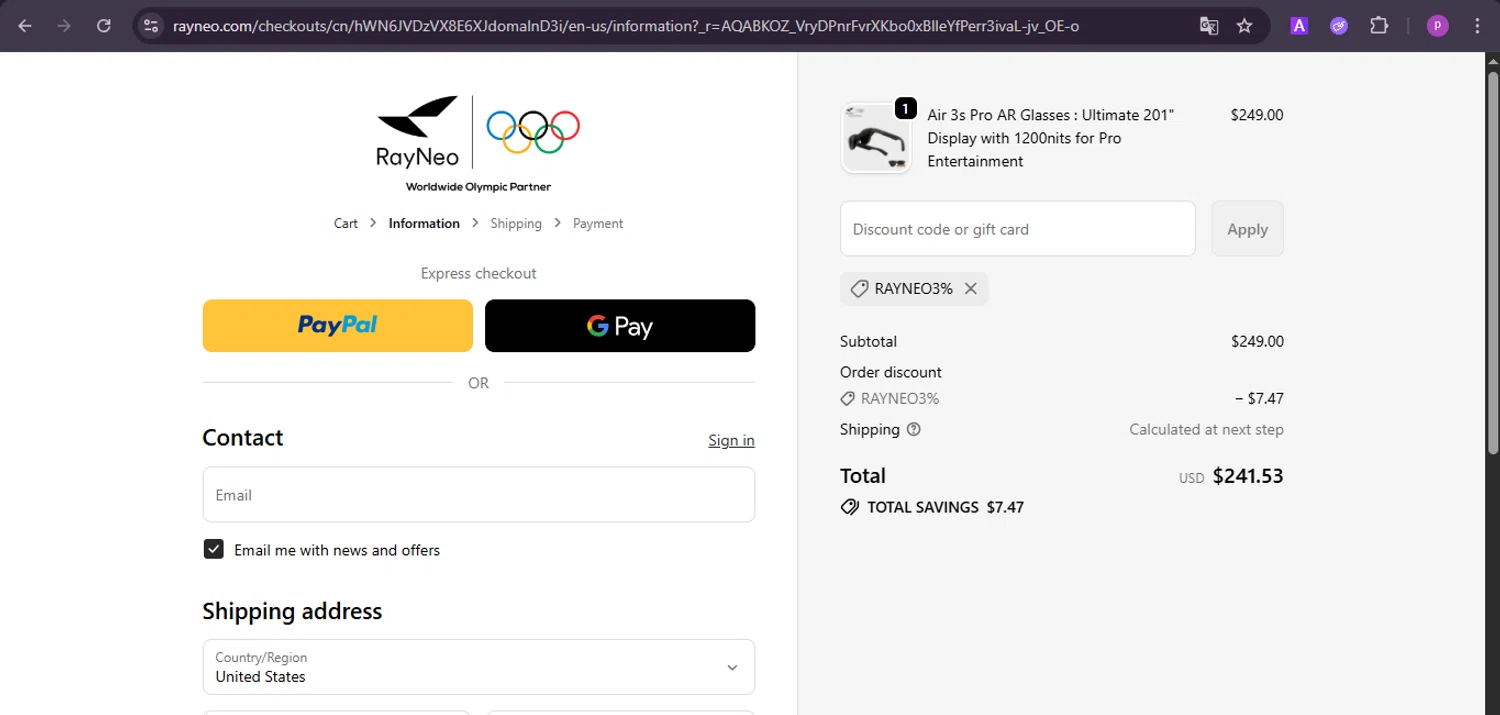Open the Chrome profile avatar

[1437, 26]
